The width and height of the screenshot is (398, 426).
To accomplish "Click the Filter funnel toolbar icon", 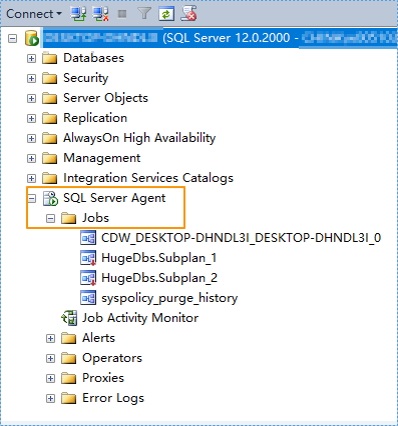I will (x=144, y=14).
